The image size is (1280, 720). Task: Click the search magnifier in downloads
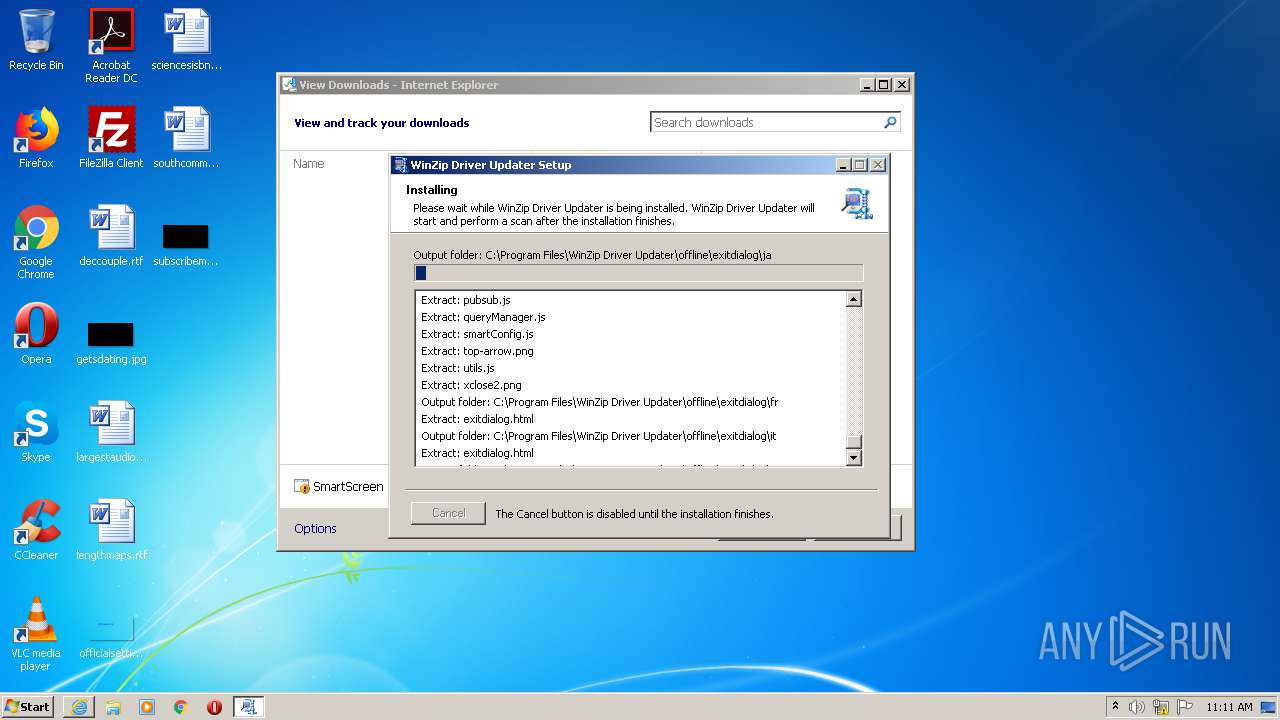click(x=890, y=122)
